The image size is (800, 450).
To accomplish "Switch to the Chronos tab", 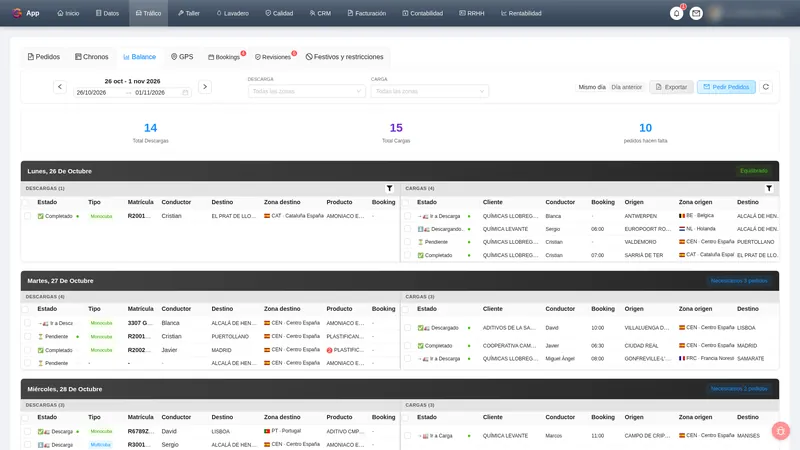I will coord(92,57).
